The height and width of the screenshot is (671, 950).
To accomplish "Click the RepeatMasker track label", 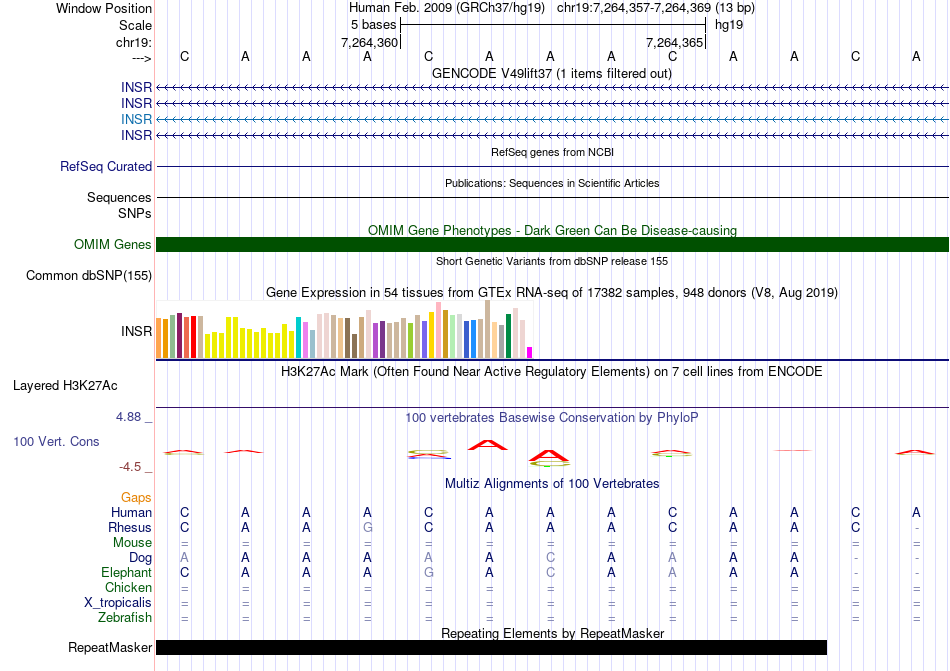I will pyautogui.click(x=110, y=648).
